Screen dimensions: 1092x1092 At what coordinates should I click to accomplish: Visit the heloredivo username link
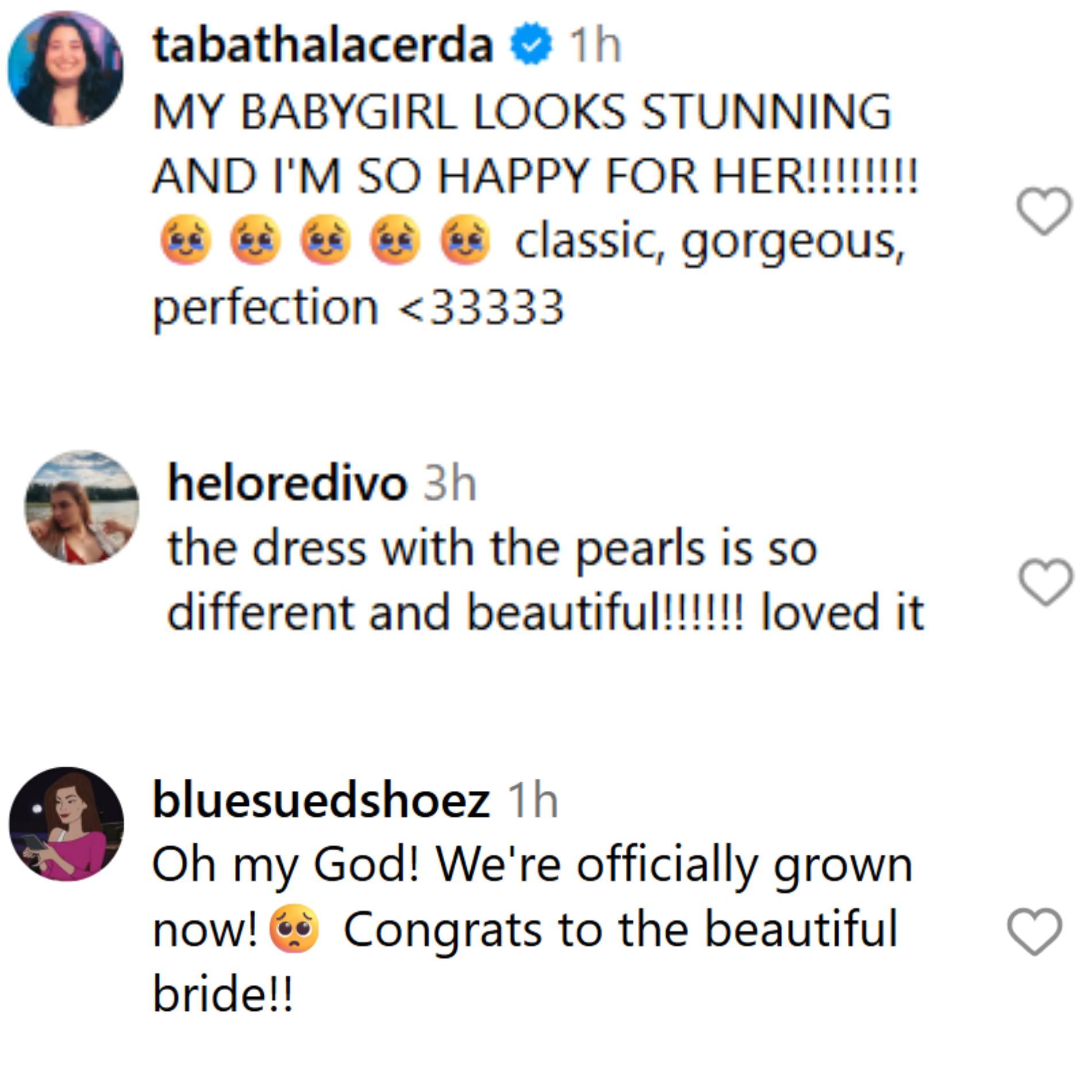coord(287,483)
